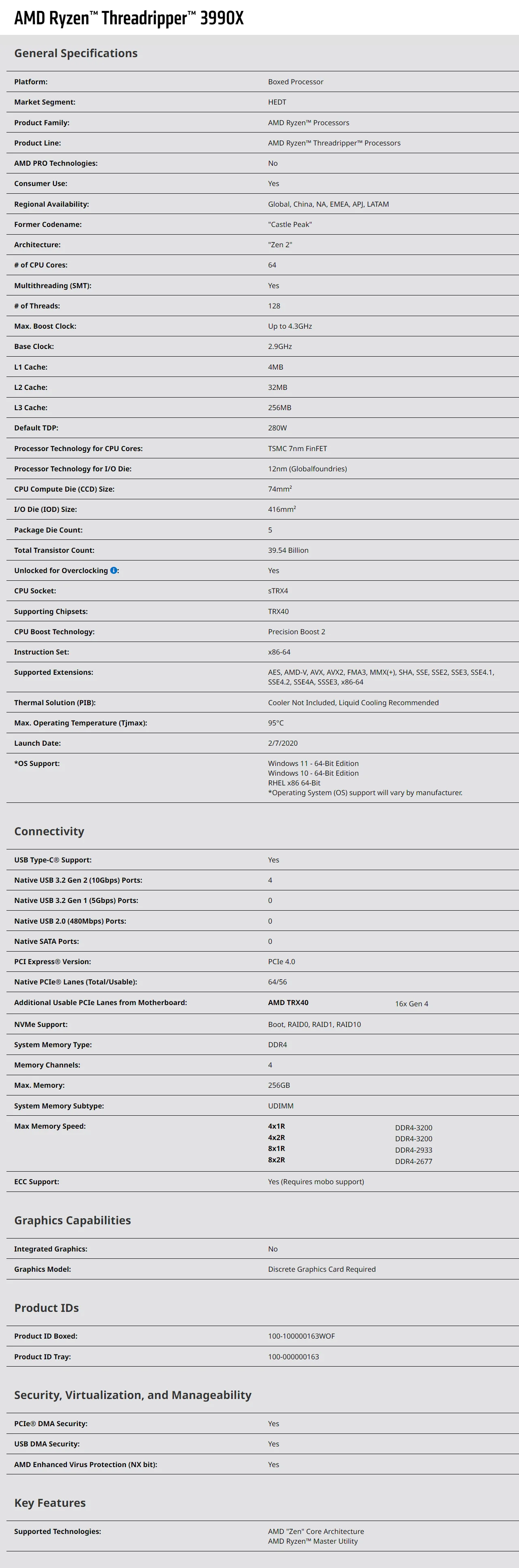Click the Total Transistor Count 39.54 Billion

tap(288, 550)
